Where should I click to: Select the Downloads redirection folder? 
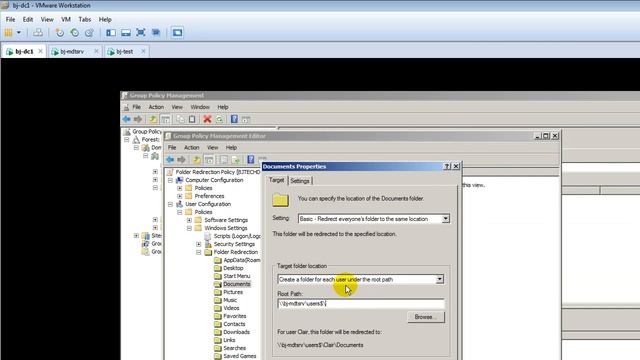236,332
